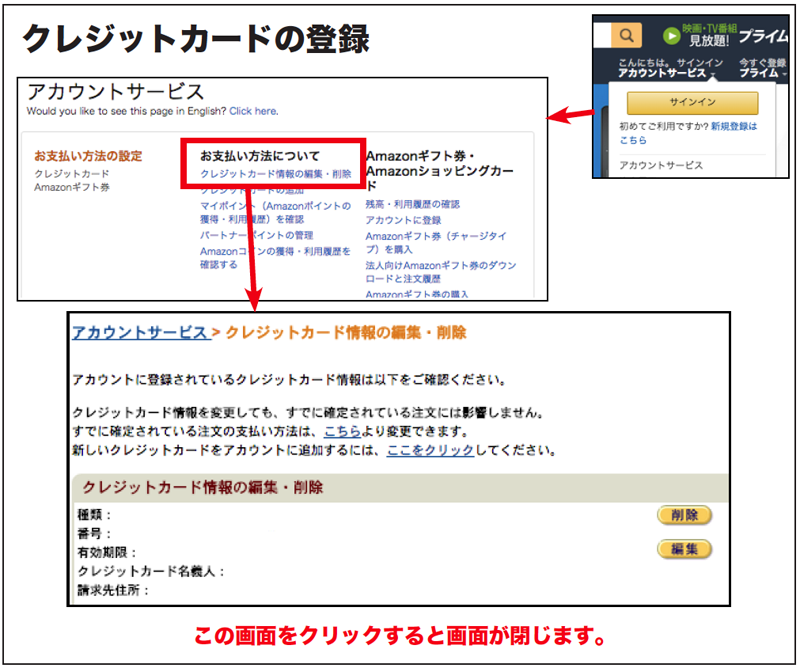Click the 番号： label

[94, 533]
